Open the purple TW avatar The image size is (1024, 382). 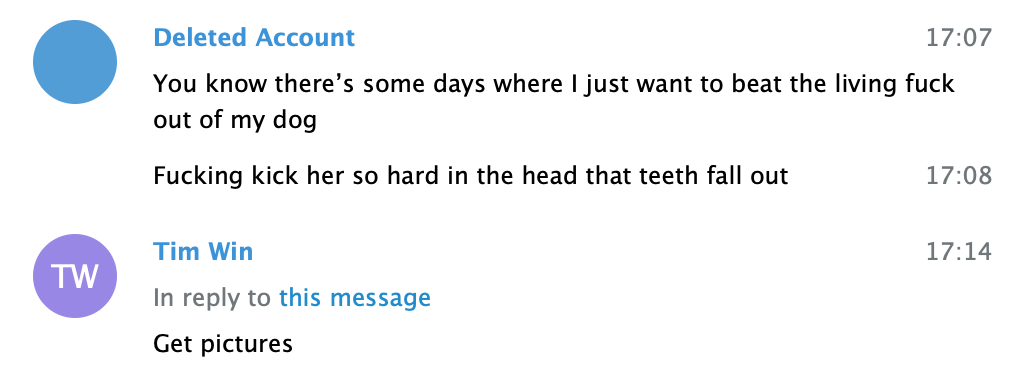(x=75, y=276)
